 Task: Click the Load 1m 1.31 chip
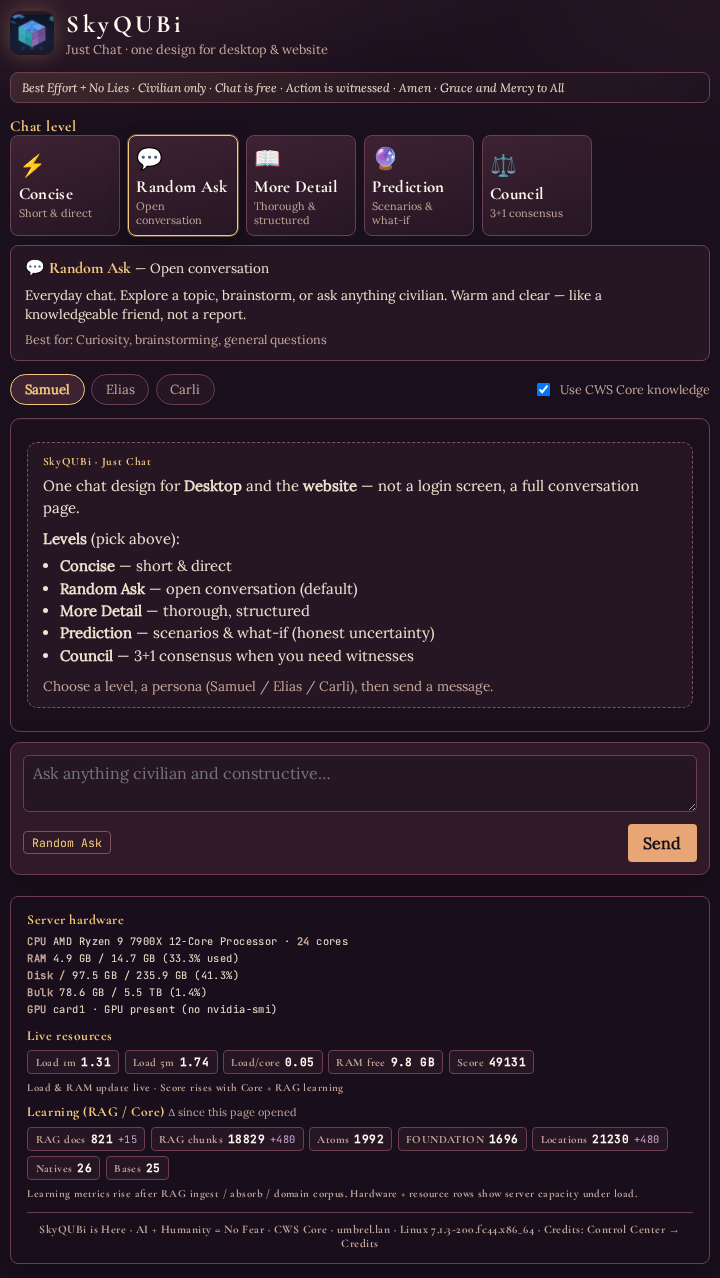tap(73, 1062)
